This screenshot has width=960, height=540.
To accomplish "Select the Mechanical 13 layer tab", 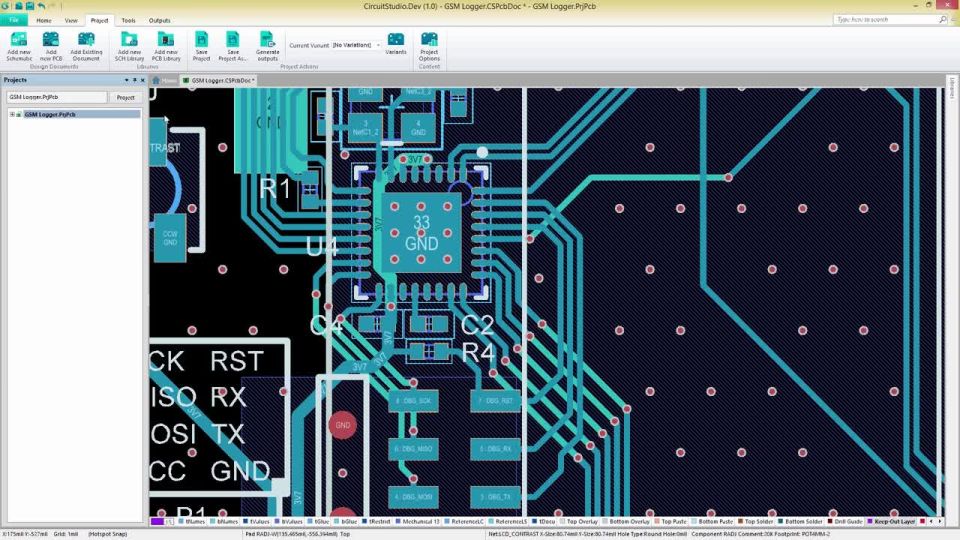I will [x=418, y=522].
